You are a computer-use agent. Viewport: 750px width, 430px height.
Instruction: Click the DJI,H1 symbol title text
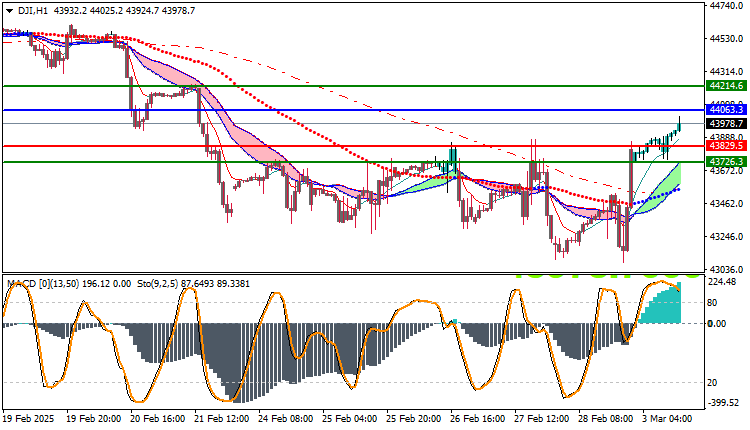[x=32, y=11]
